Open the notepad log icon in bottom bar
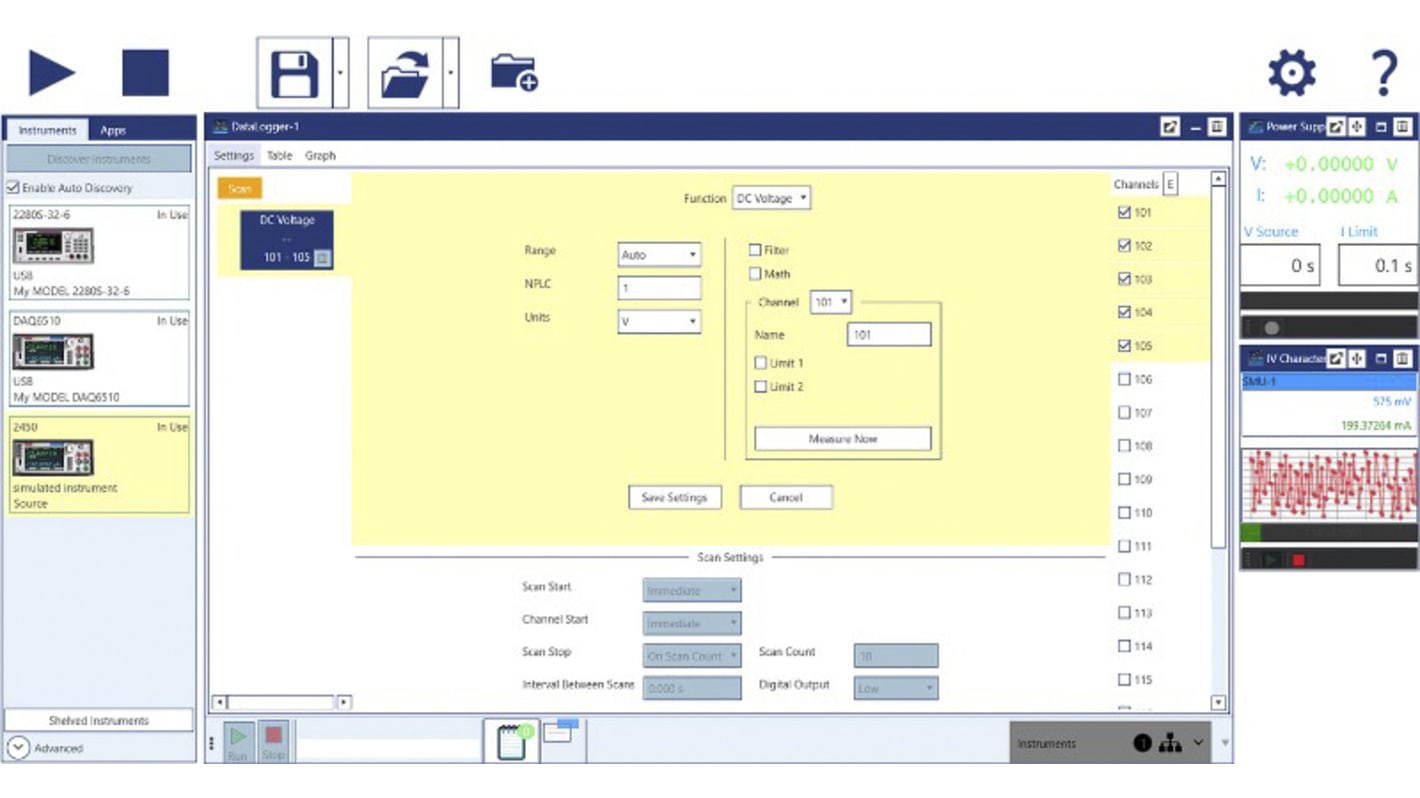This screenshot has width=1420, height=798. (x=512, y=741)
